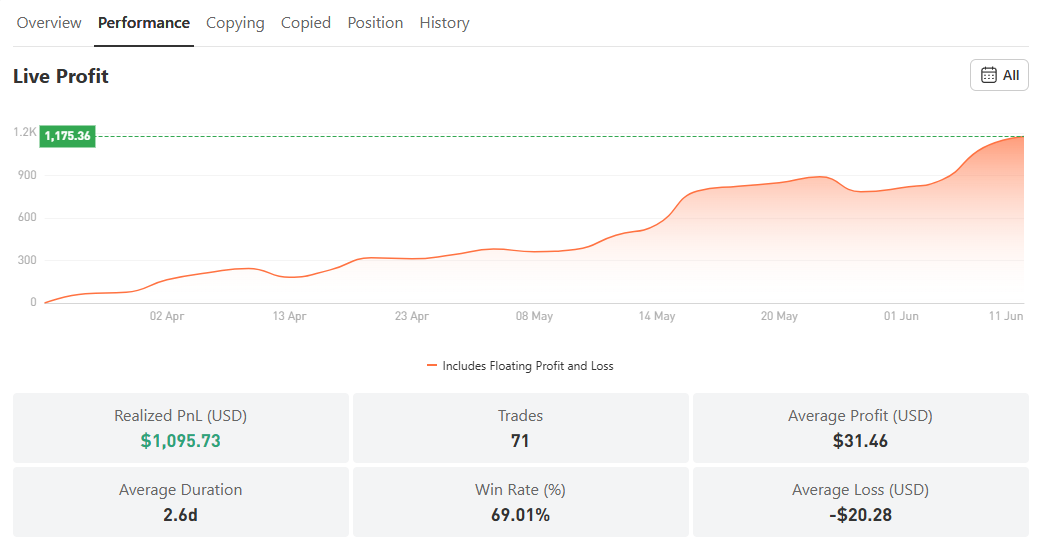Viewport: 1037px width, 549px height.
Task: Click the Average Profit value $31.46
Action: point(860,441)
